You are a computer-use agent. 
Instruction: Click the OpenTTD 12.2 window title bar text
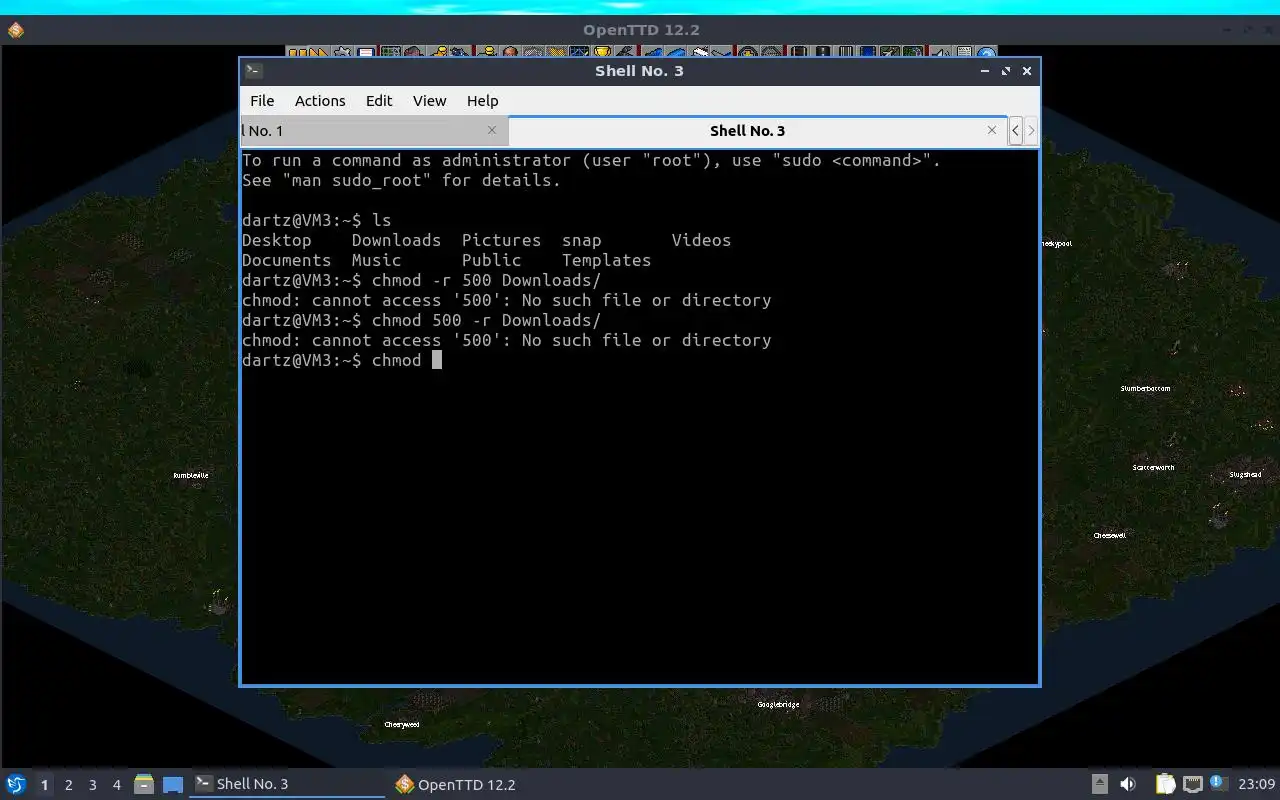click(x=641, y=30)
